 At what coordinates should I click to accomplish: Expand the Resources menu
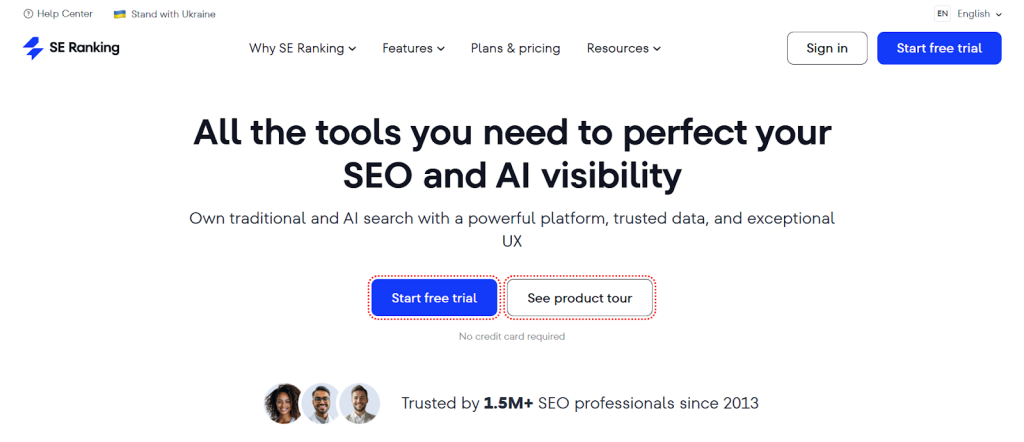623,48
